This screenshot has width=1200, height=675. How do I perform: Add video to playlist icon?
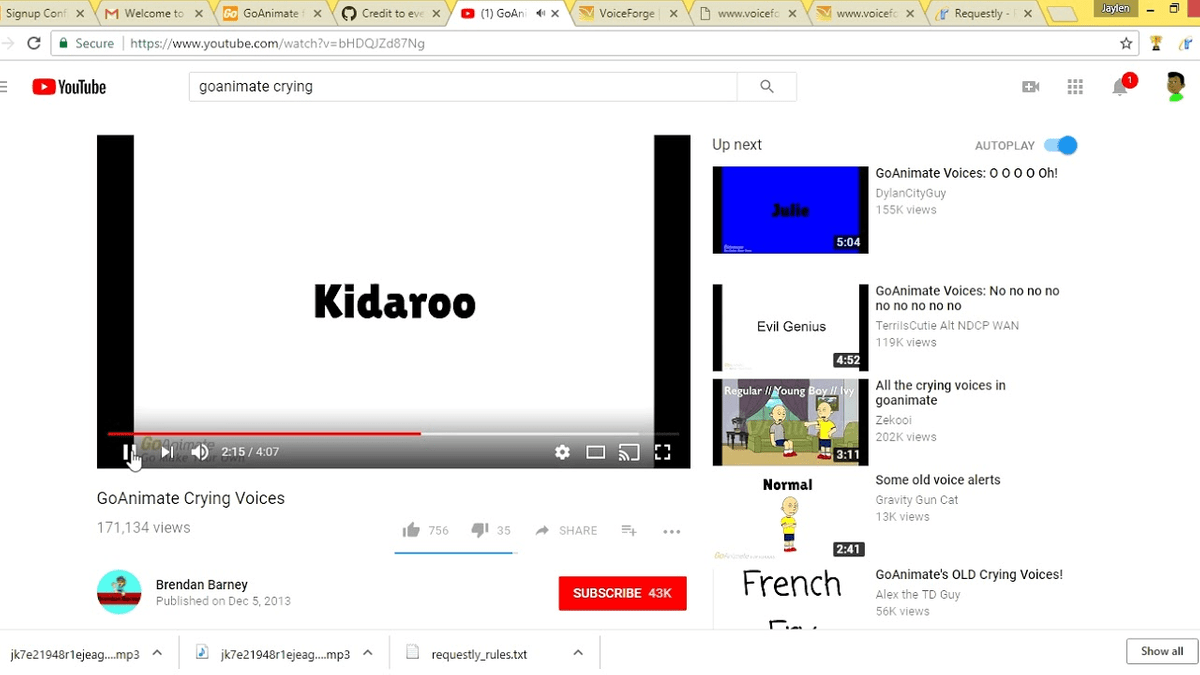[629, 530]
